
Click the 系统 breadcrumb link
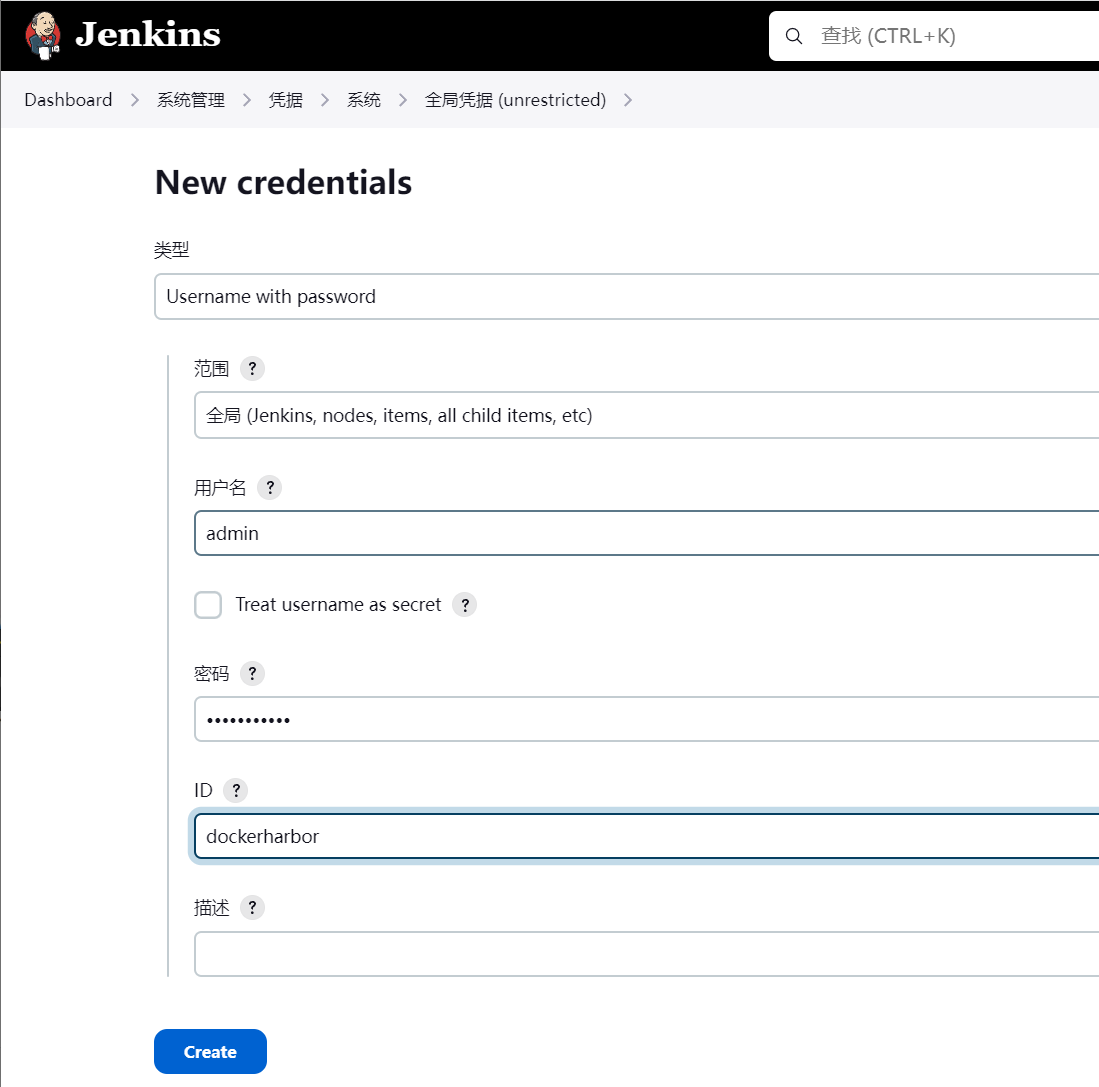pyautogui.click(x=363, y=100)
